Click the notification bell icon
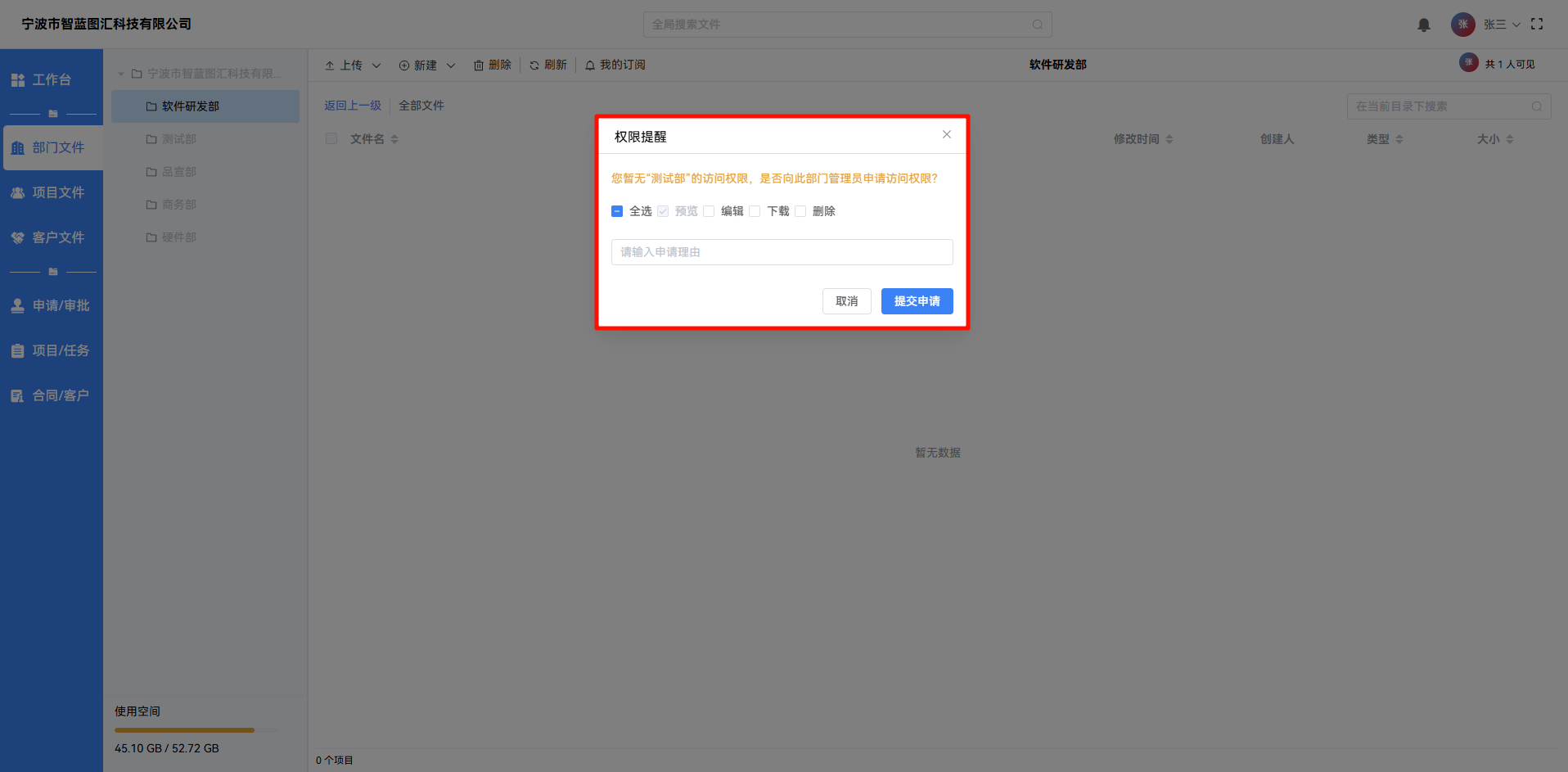 coord(1423,25)
